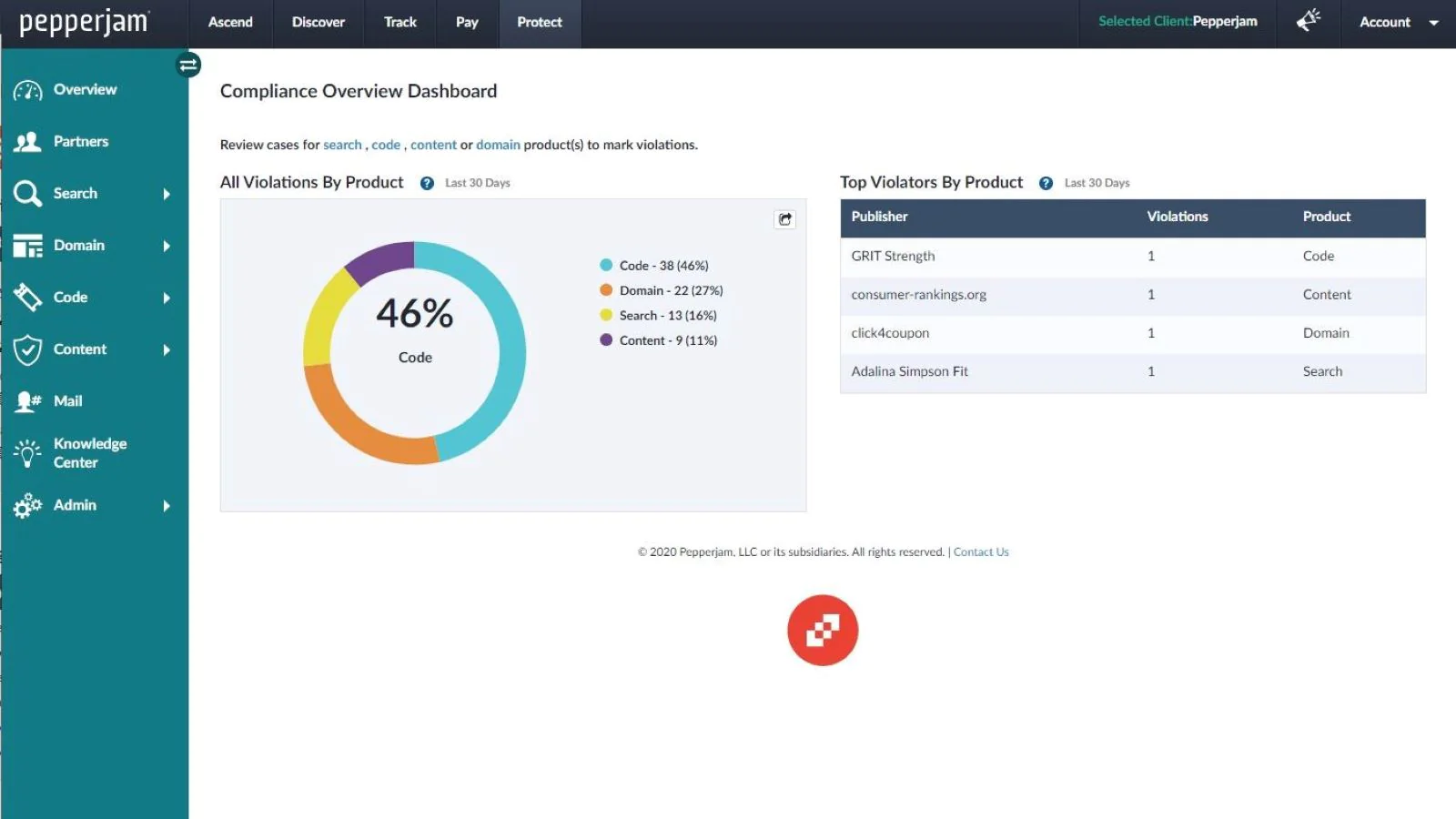Click help icon beside Top Violators By Product

coord(1046,183)
